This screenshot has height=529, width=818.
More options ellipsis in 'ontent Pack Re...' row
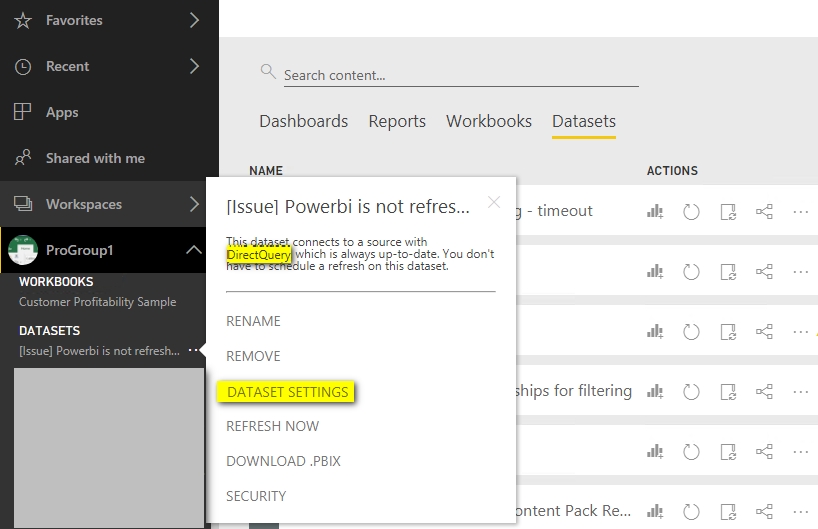tap(800, 512)
